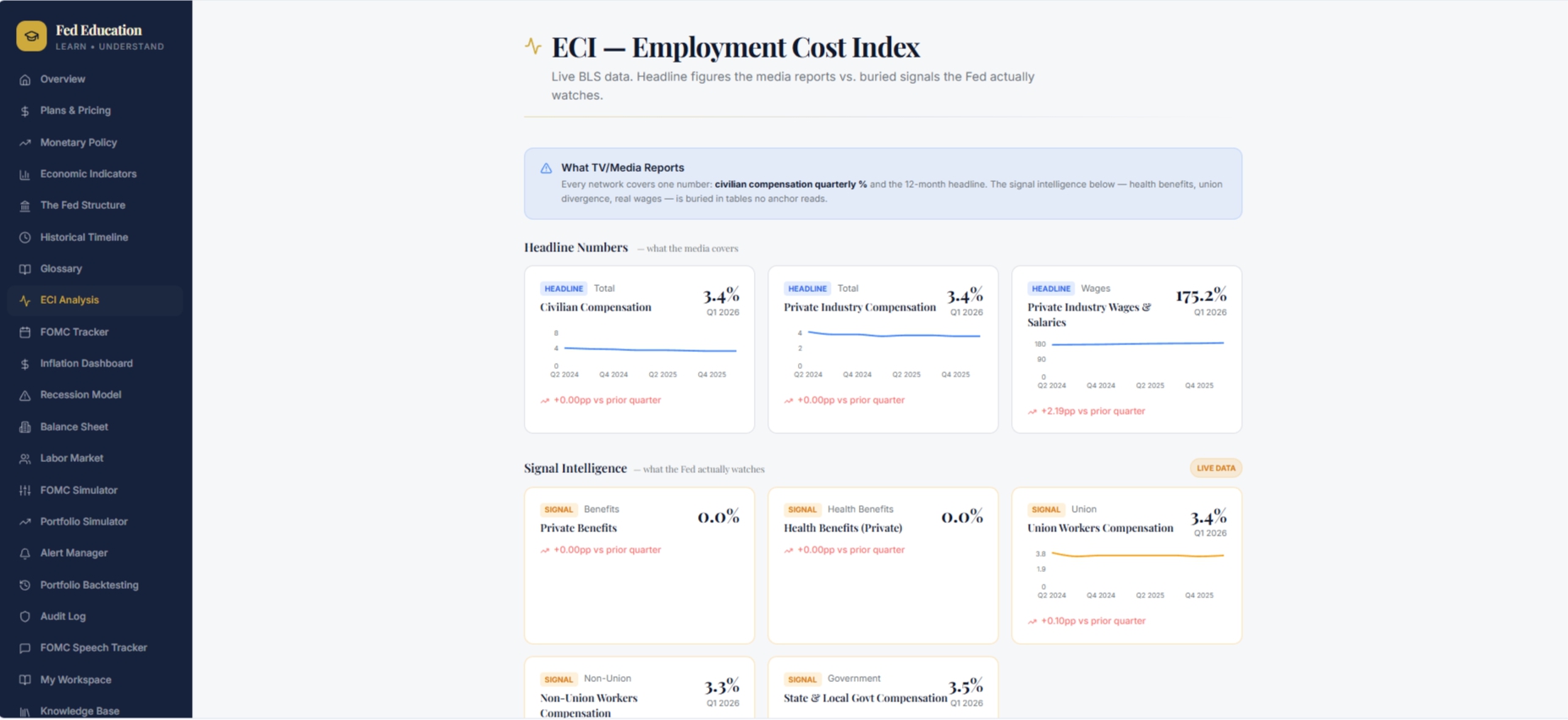The image size is (1568, 720).
Task: Open the FOMC Tracker calendar icon
Action: 25,333
